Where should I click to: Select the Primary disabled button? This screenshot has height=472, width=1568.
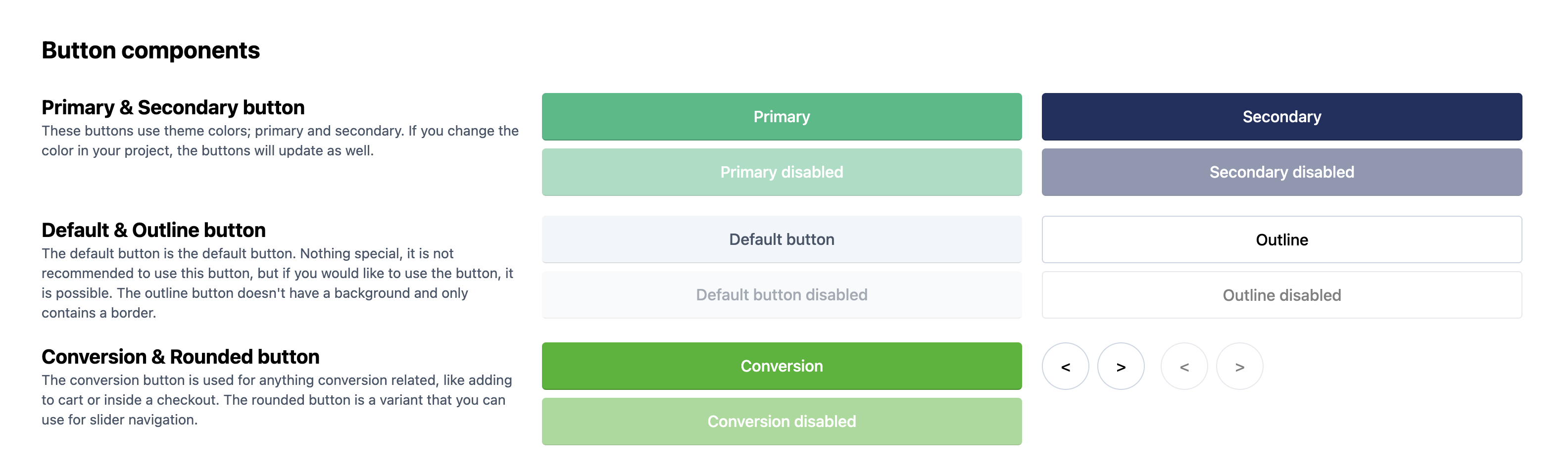click(x=782, y=172)
